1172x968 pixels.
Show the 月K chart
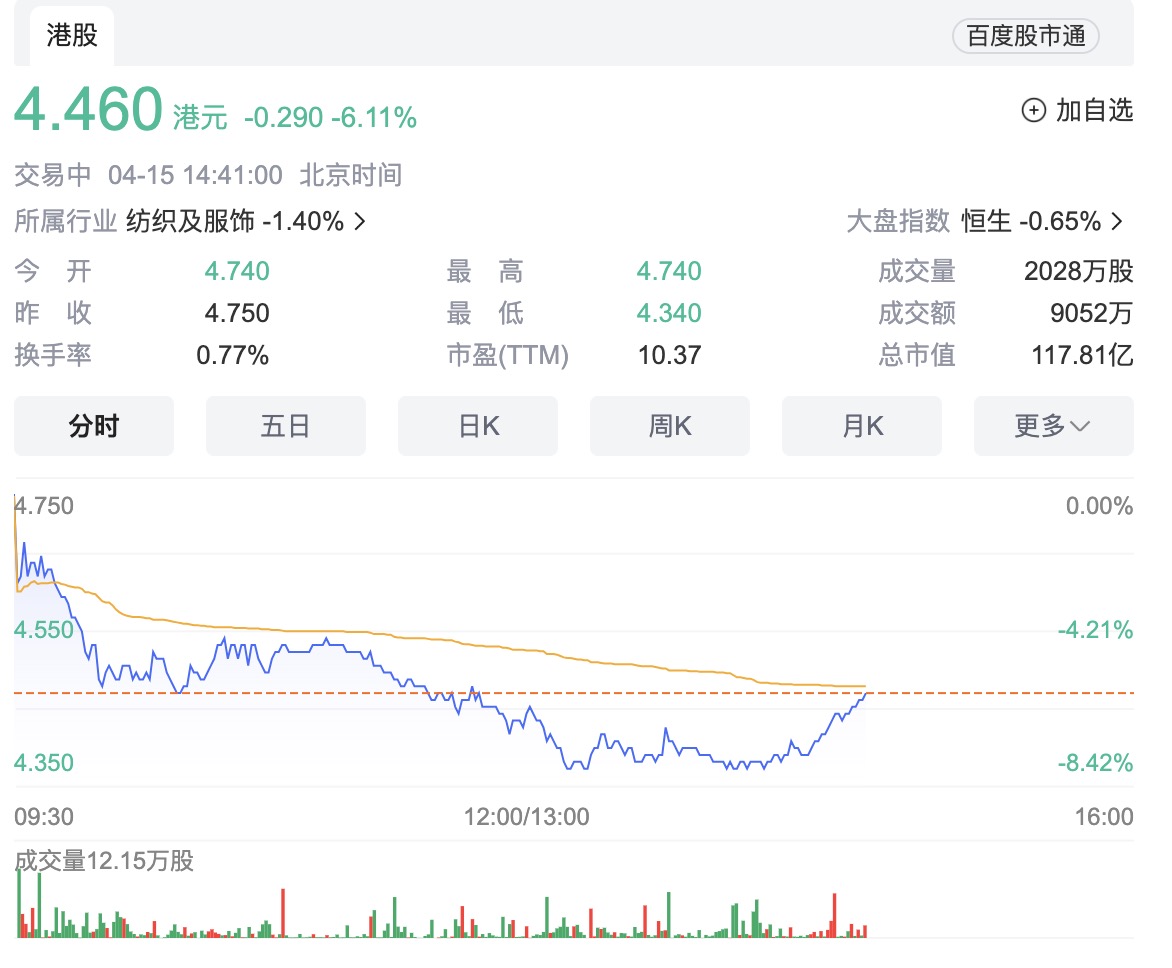[x=862, y=426]
